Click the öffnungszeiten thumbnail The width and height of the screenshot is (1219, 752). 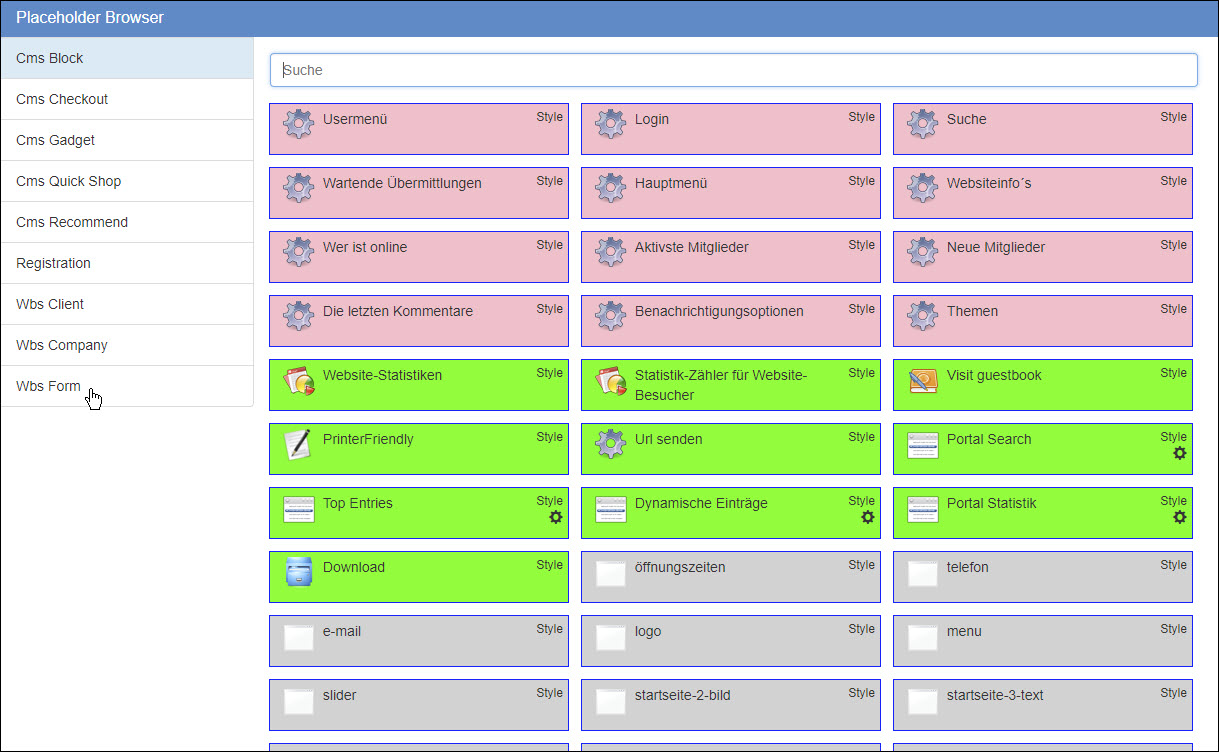click(610, 573)
